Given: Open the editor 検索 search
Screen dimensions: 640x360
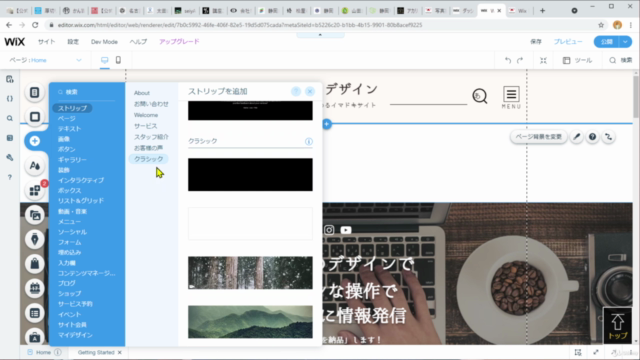Looking at the screenshot, I should 620,60.
